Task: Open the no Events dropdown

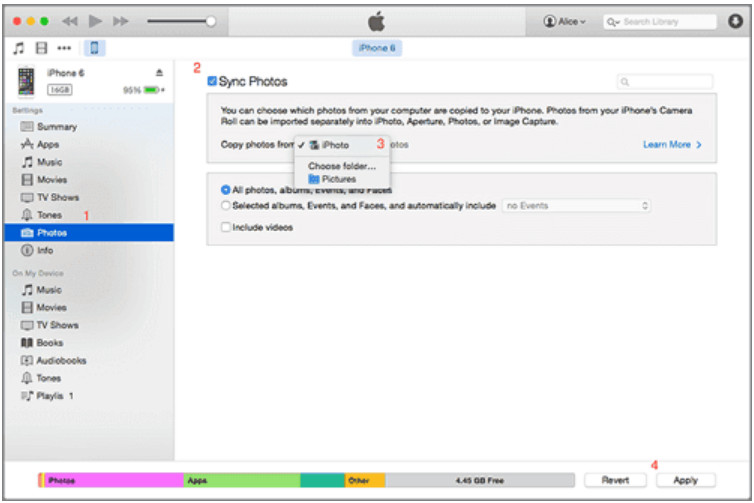Action: (577, 206)
